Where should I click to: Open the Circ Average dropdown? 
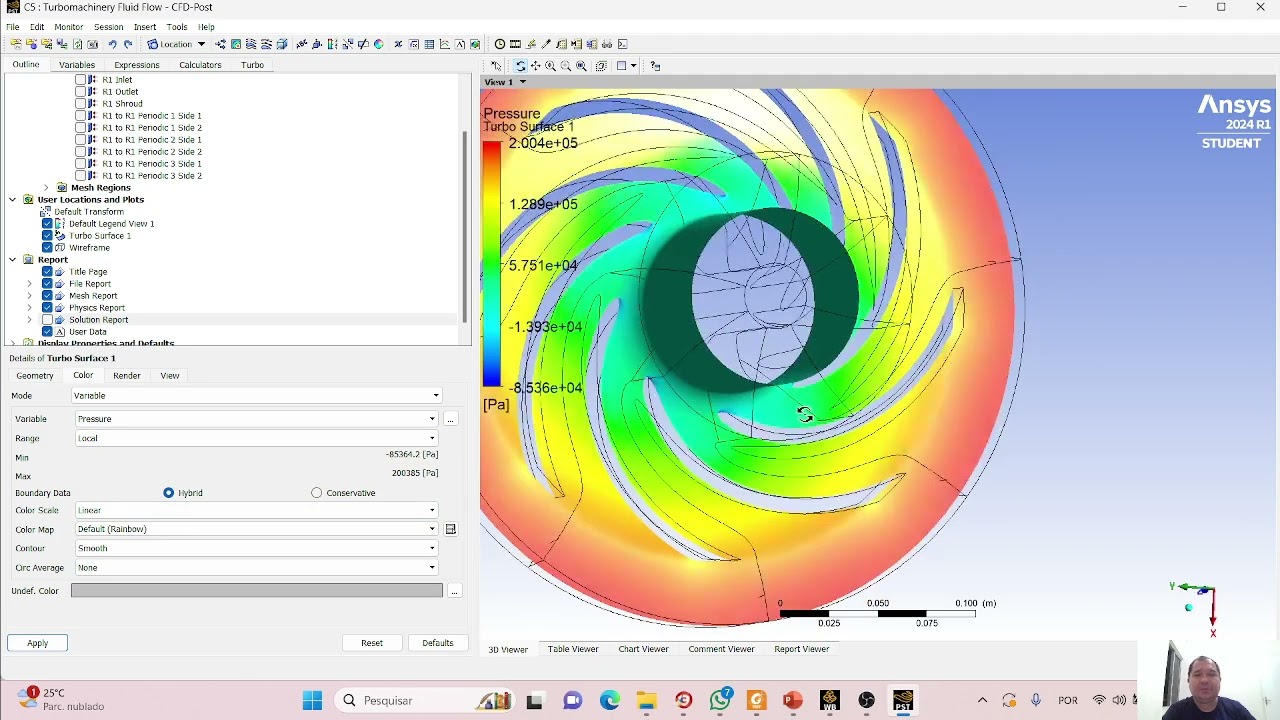point(256,568)
